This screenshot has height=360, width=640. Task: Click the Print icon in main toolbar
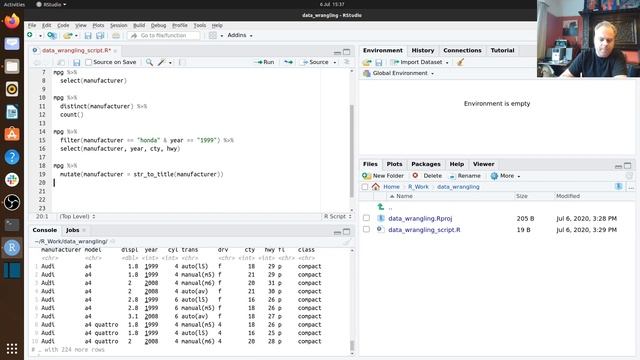click(x=116, y=36)
